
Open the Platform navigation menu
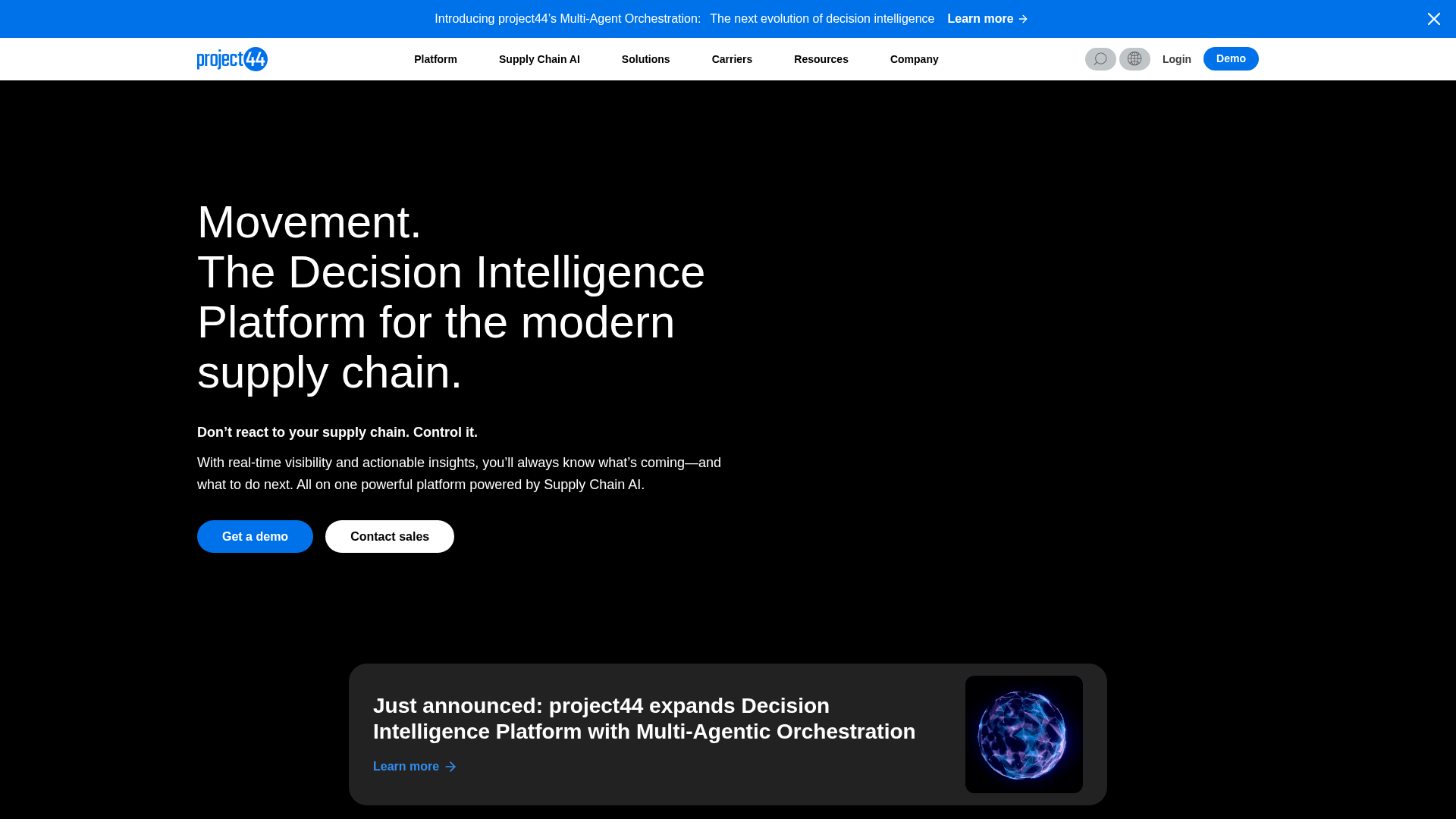click(435, 58)
